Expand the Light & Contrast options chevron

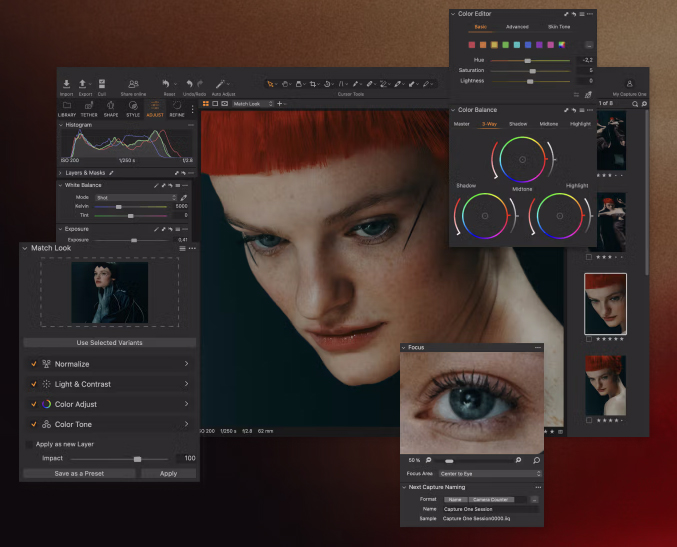click(186, 384)
